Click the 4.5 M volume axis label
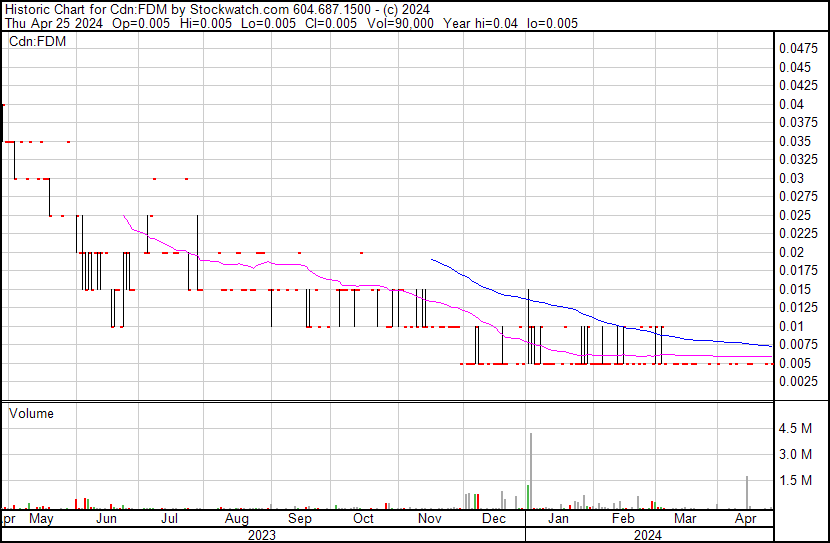 pyautogui.click(x=795, y=429)
